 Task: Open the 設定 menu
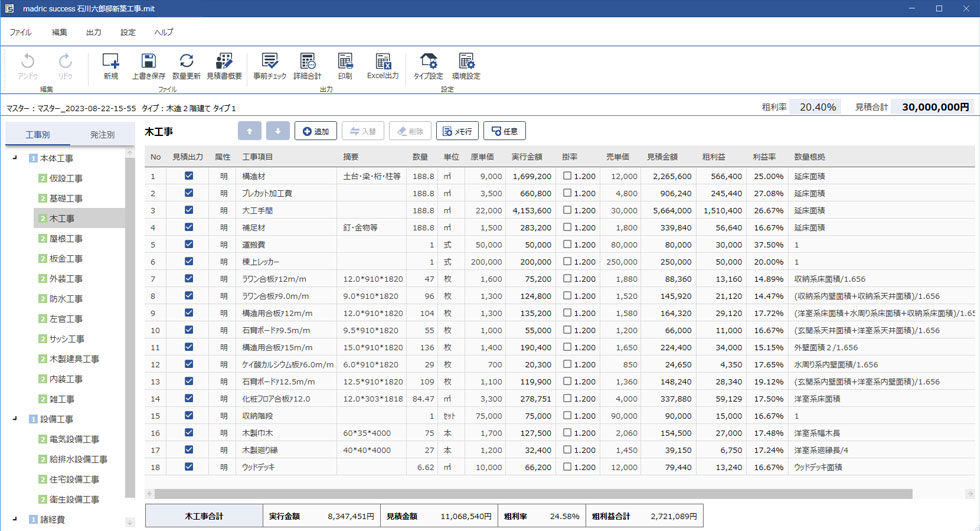128,32
